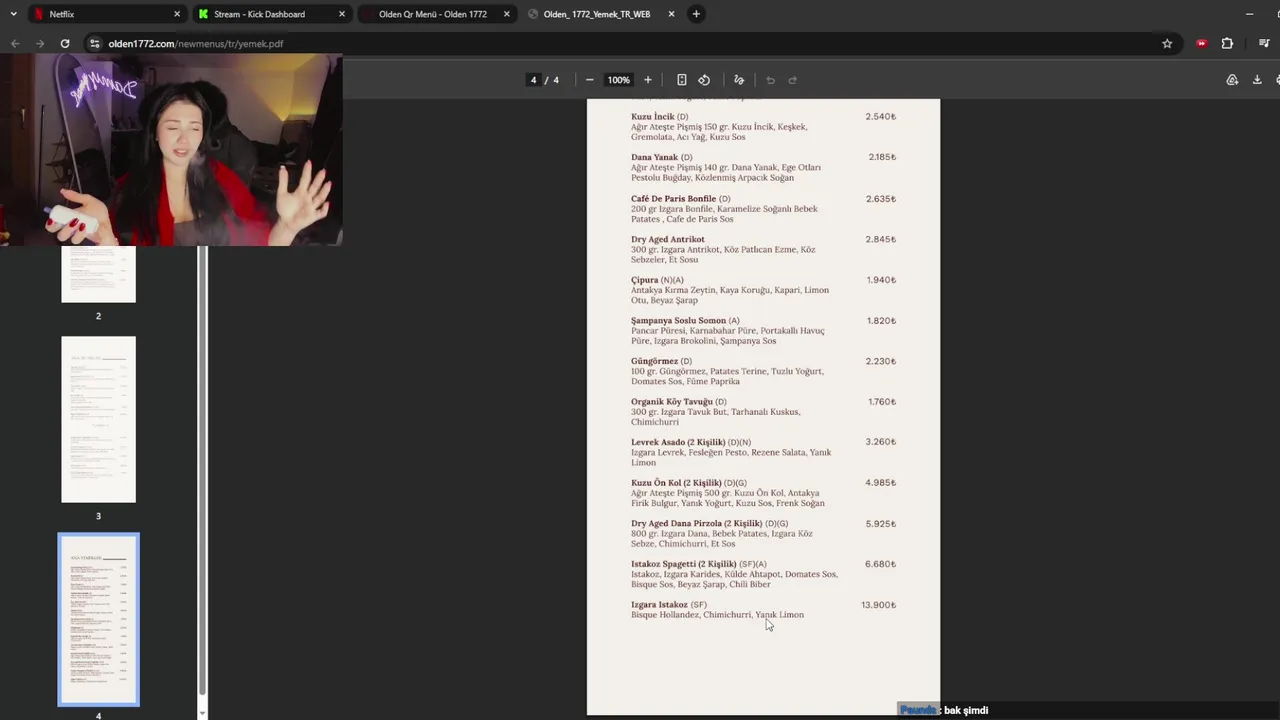1280x720 pixels.
Task: Select the Olden_1772_Yemek_TR_WEB tab
Action: pyautogui.click(x=600, y=14)
